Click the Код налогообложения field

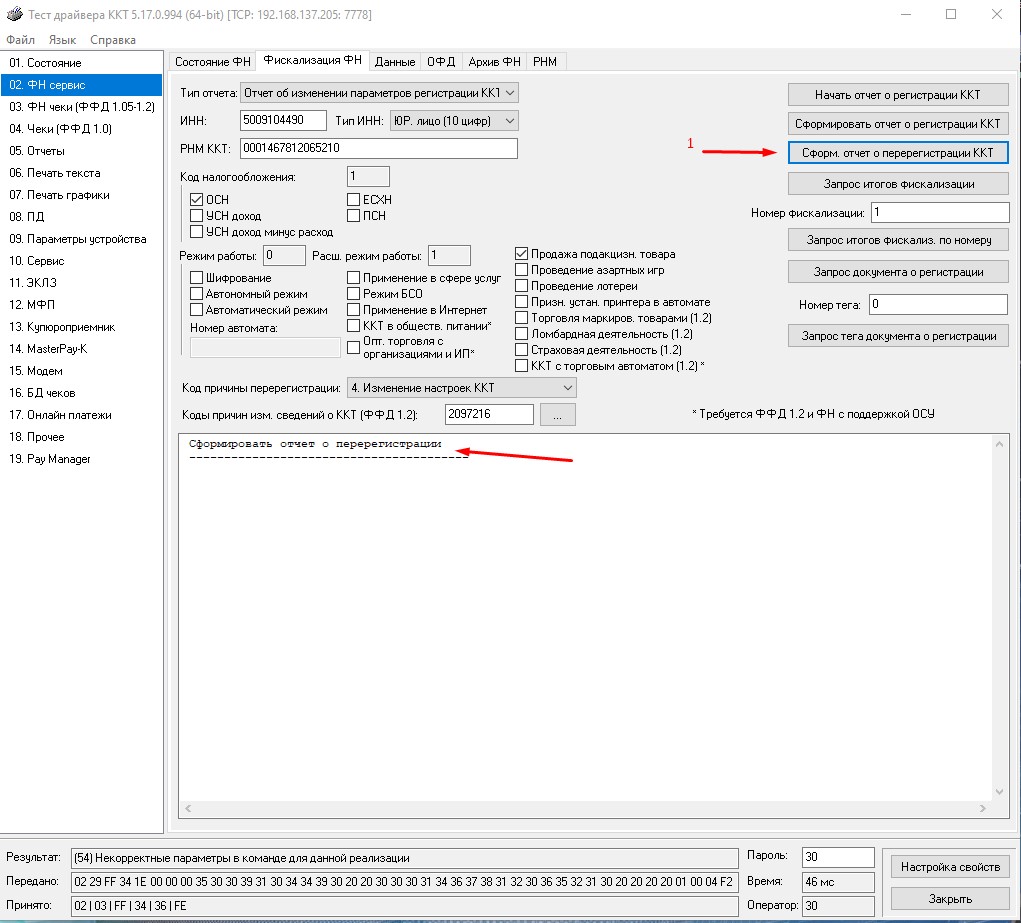point(368,177)
